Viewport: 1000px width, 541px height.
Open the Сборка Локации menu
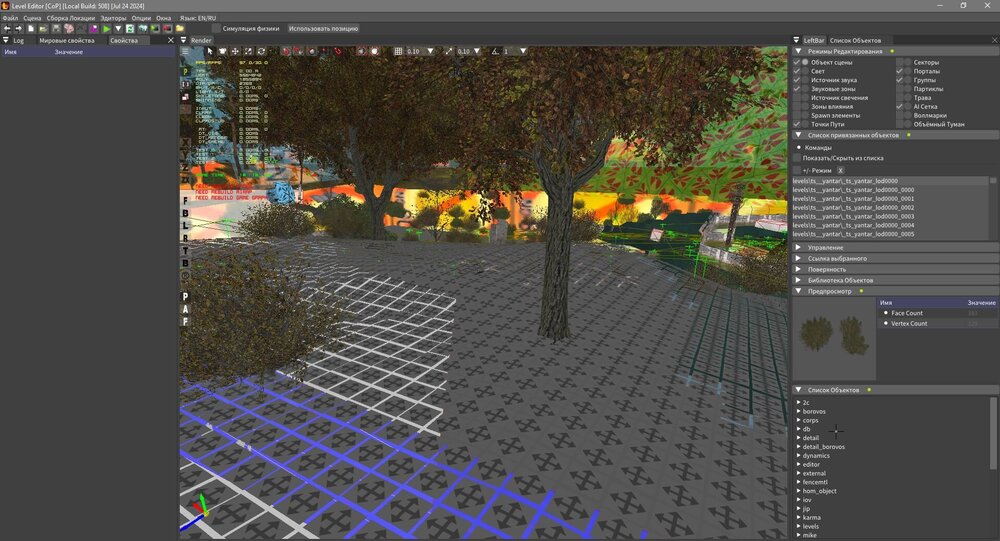pyautogui.click(x=70, y=18)
